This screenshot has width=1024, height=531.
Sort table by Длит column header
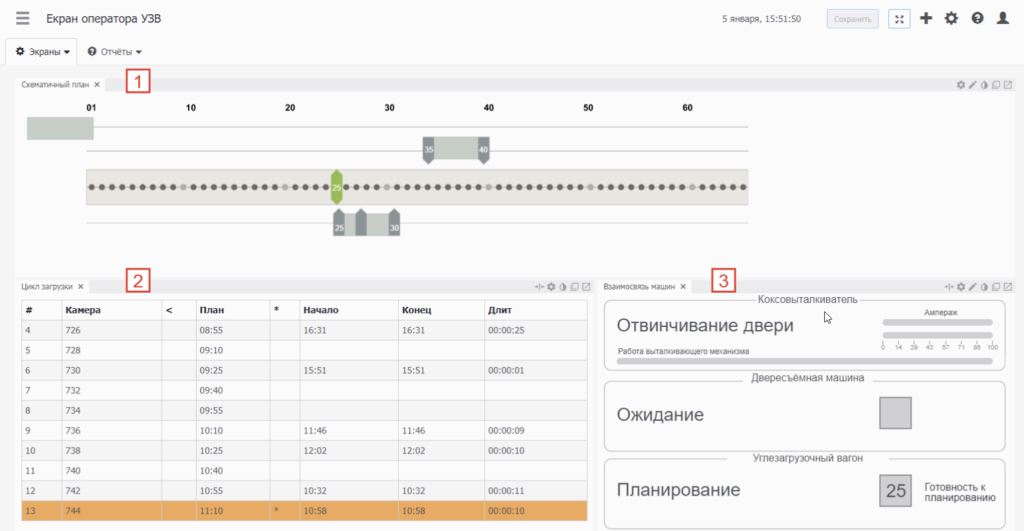pyautogui.click(x=536, y=310)
